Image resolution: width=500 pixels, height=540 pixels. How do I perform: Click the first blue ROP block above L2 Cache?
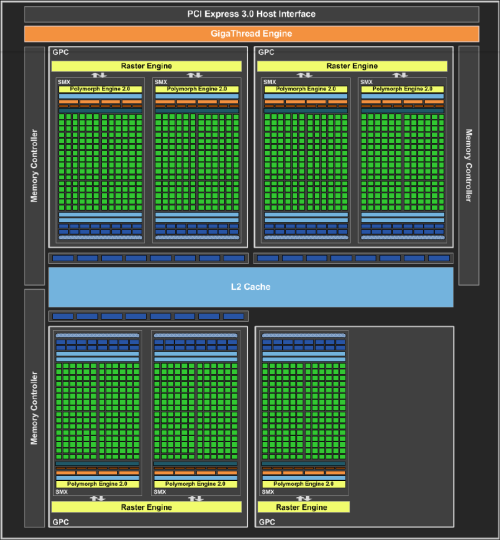pos(63,258)
